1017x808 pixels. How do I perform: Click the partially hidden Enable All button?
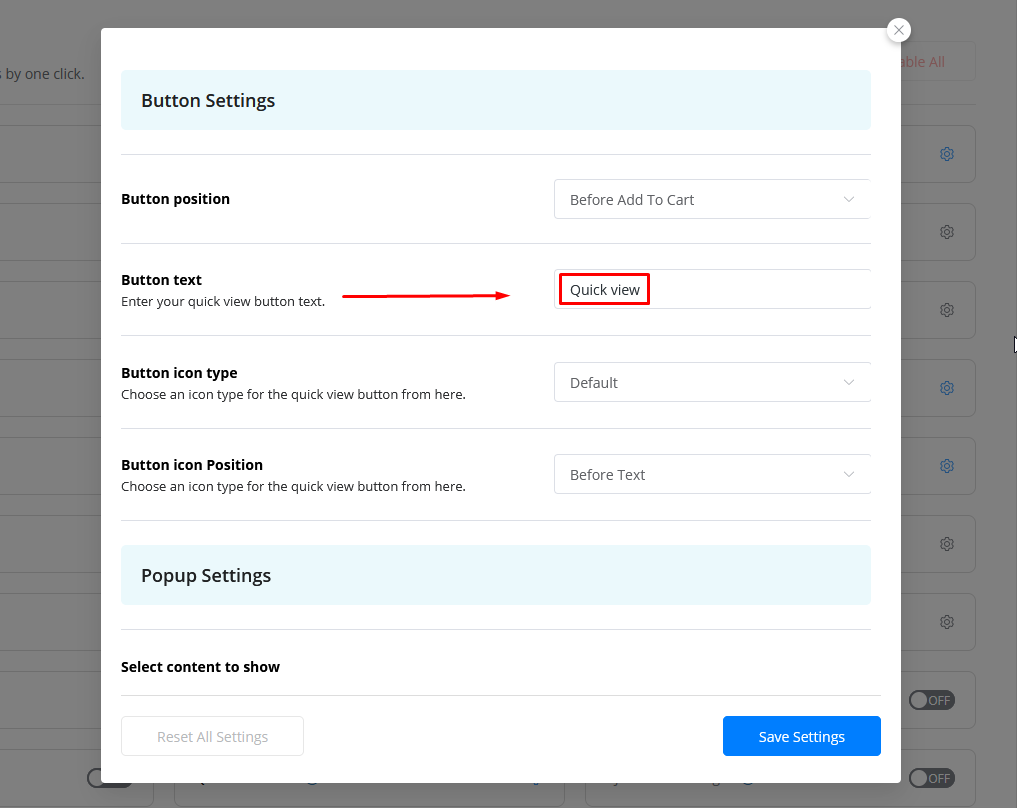coord(925,62)
